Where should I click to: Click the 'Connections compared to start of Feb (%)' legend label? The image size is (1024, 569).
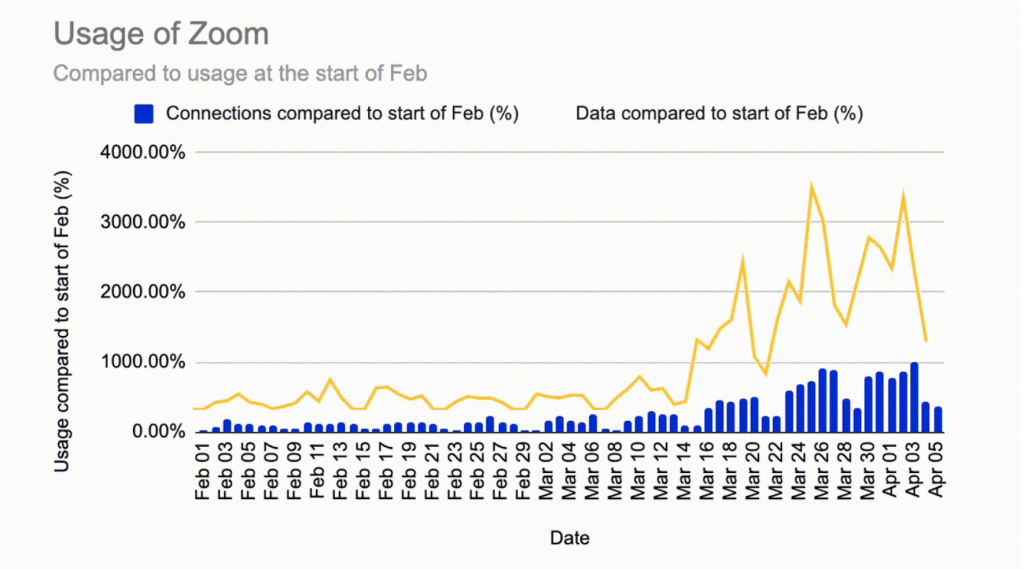[342, 114]
